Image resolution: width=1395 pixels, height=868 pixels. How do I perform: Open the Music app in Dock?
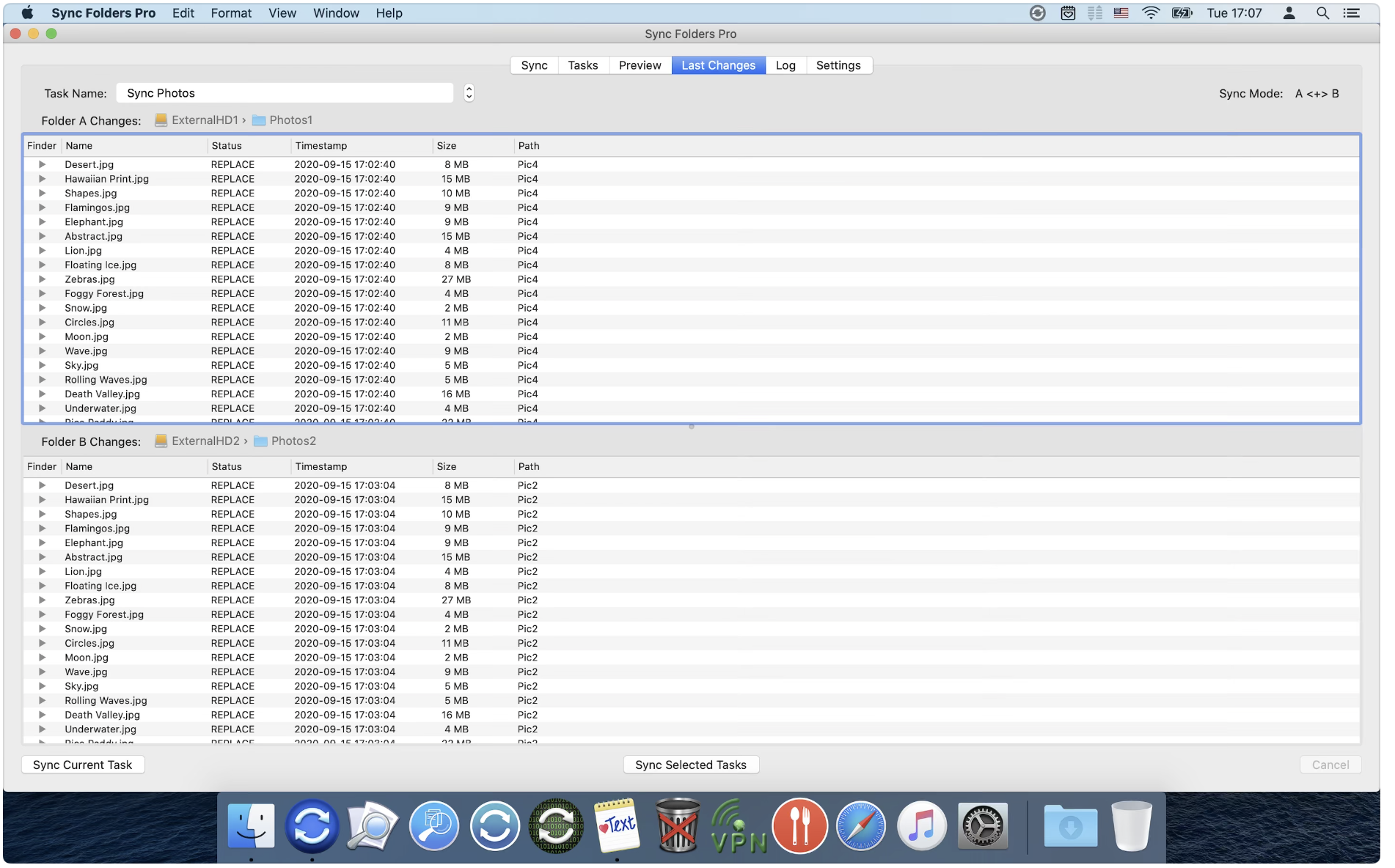(921, 826)
